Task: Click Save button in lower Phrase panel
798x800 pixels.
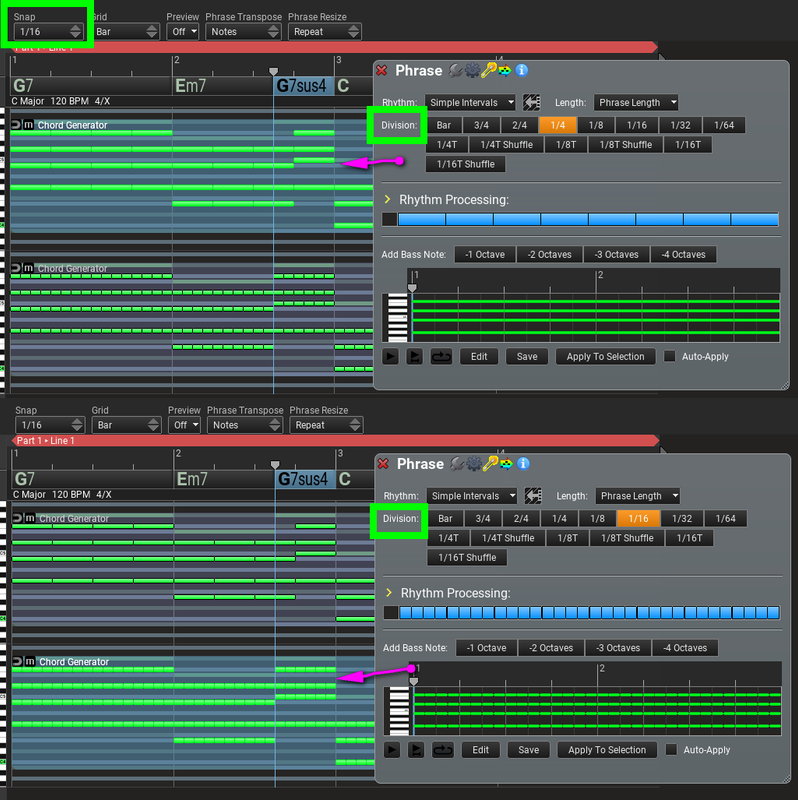Action: 529,750
